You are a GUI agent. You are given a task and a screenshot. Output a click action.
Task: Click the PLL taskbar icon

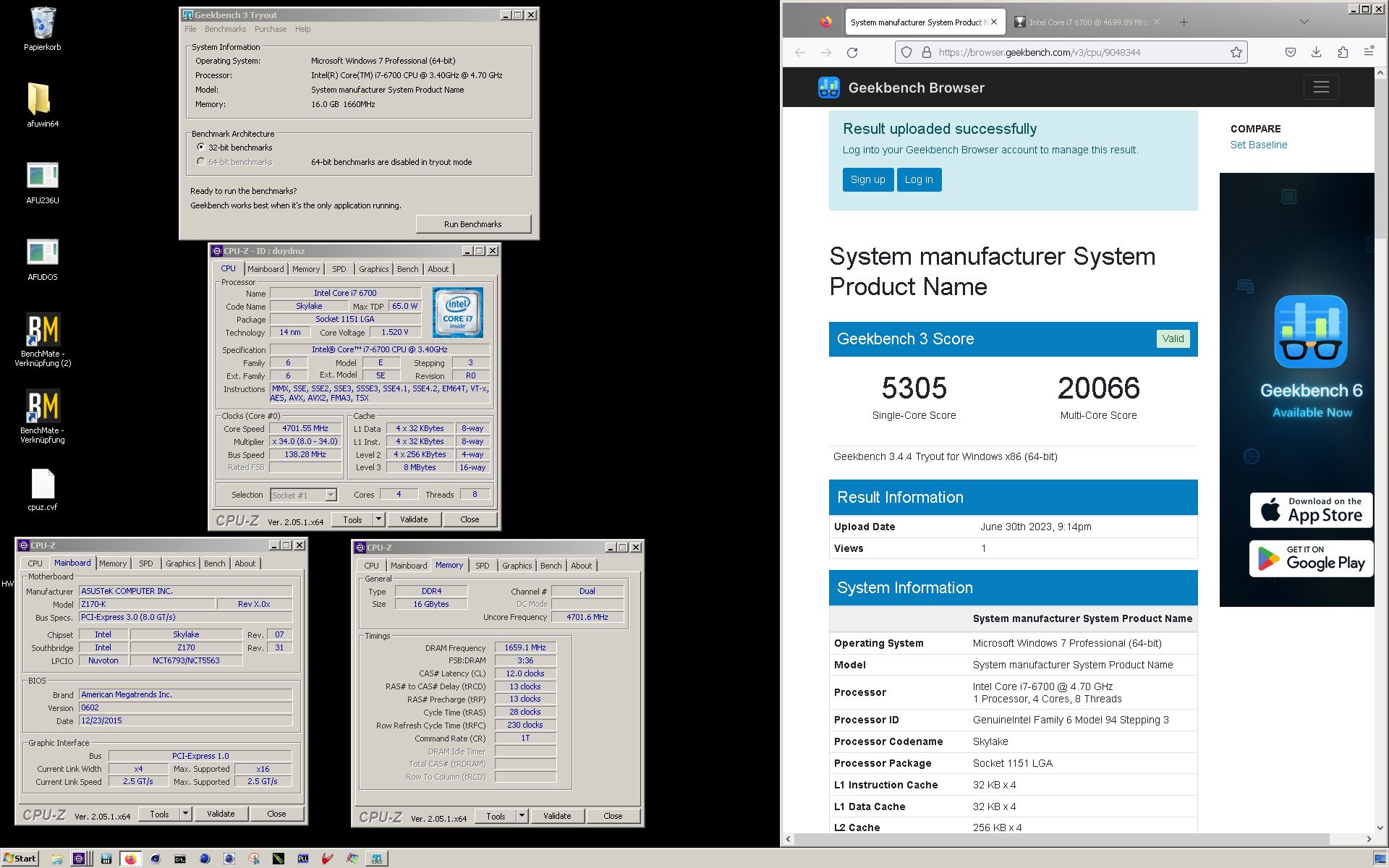click(303, 859)
